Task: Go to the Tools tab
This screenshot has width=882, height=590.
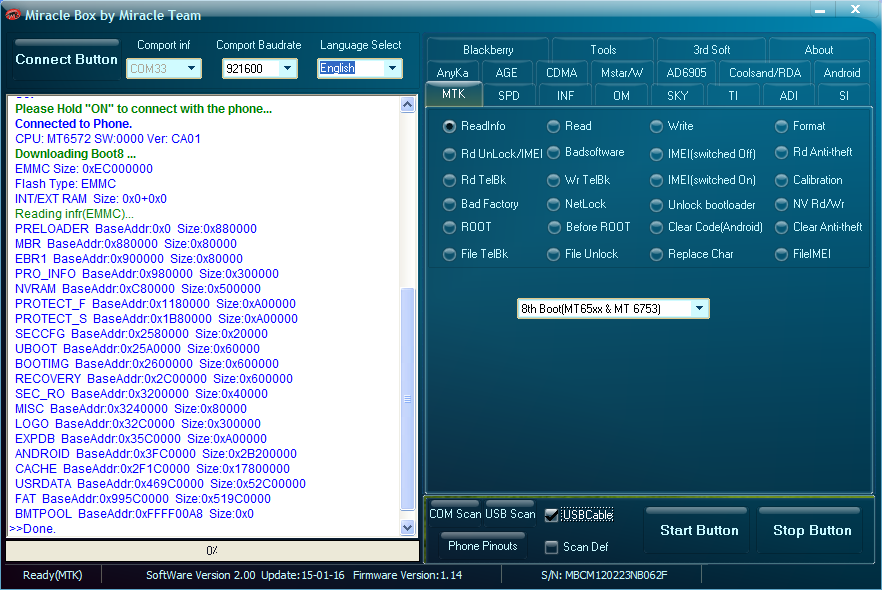Action: (x=603, y=49)
